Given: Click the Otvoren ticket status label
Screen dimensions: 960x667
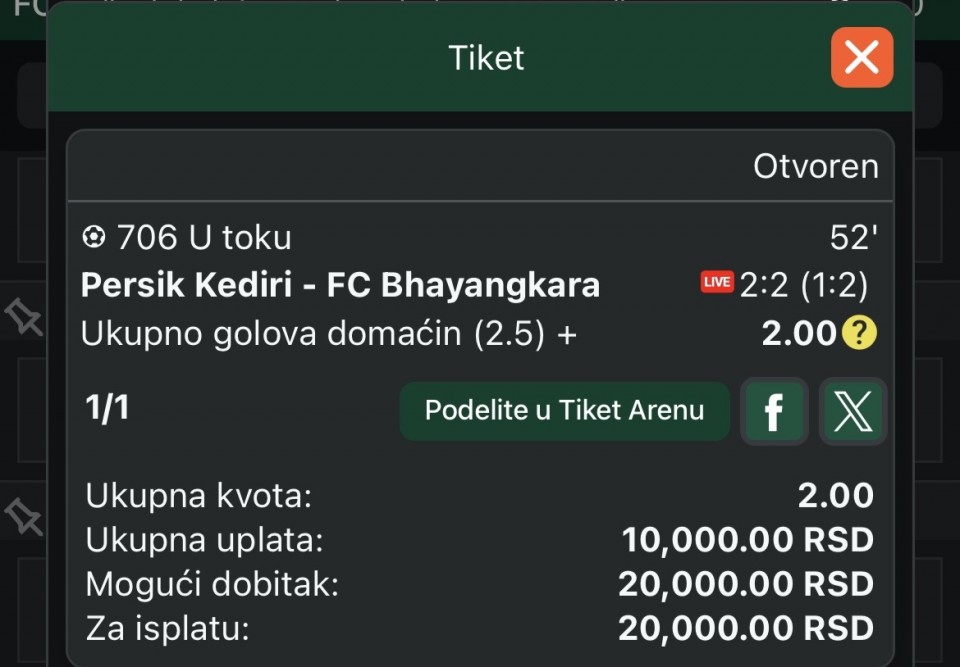Looking at the screenshot, I should click(x=815, y=166).
